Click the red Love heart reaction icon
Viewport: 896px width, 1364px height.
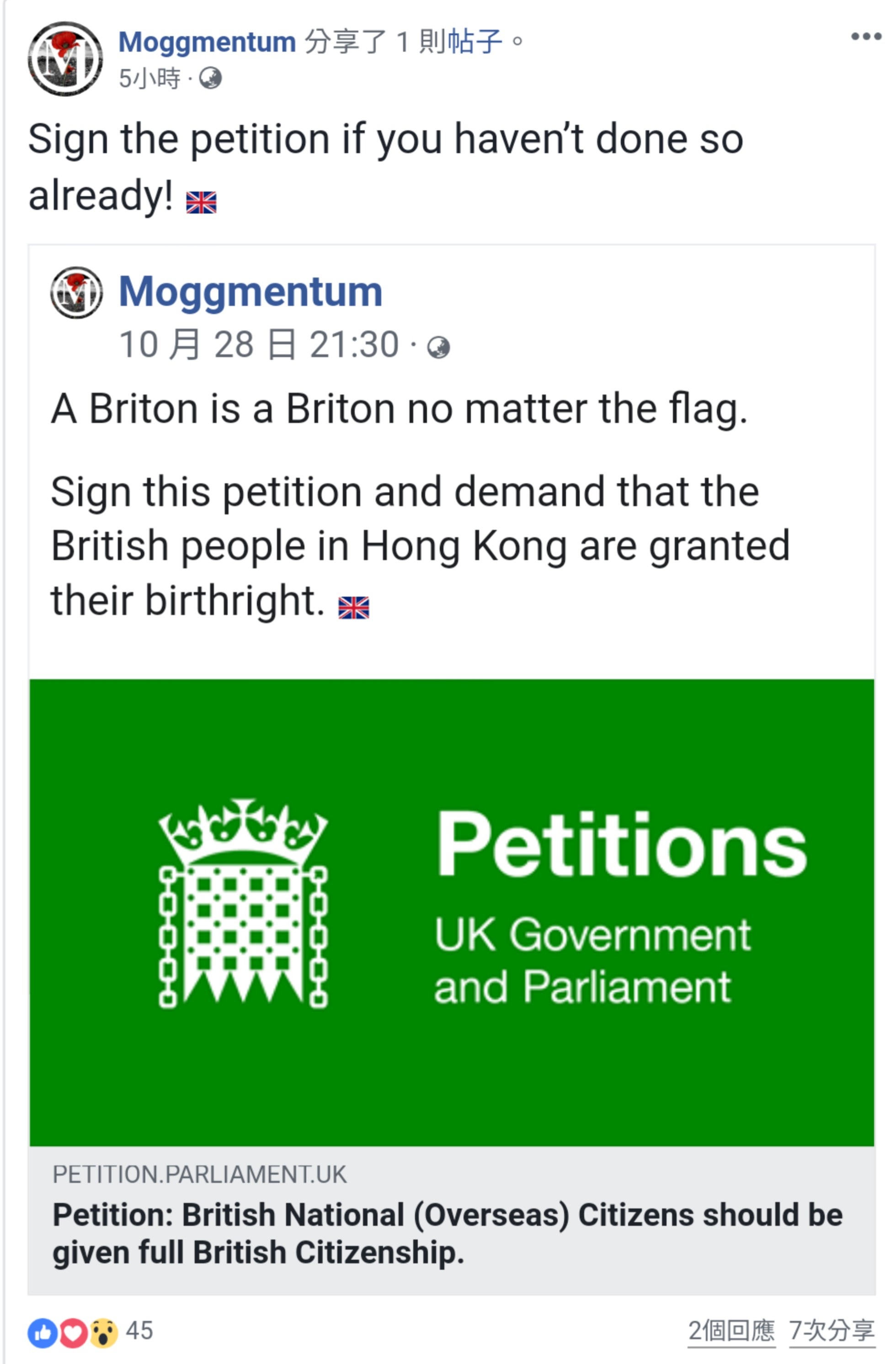pos(73,1332)
